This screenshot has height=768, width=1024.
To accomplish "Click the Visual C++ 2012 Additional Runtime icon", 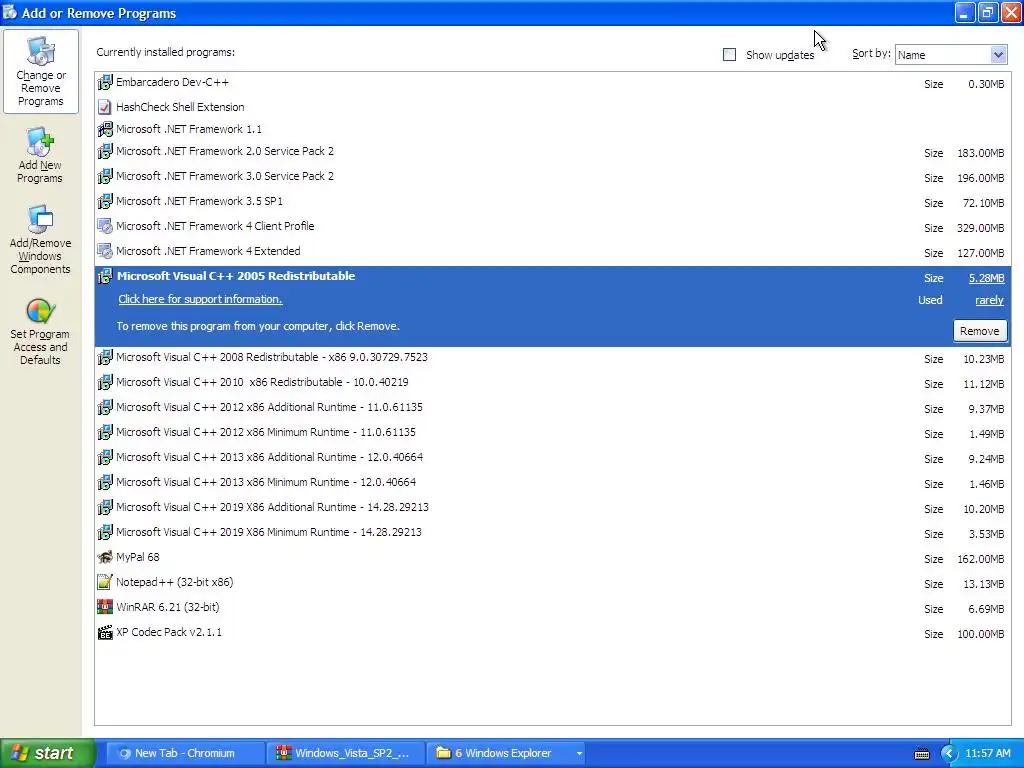I will [x=104, y=408].
